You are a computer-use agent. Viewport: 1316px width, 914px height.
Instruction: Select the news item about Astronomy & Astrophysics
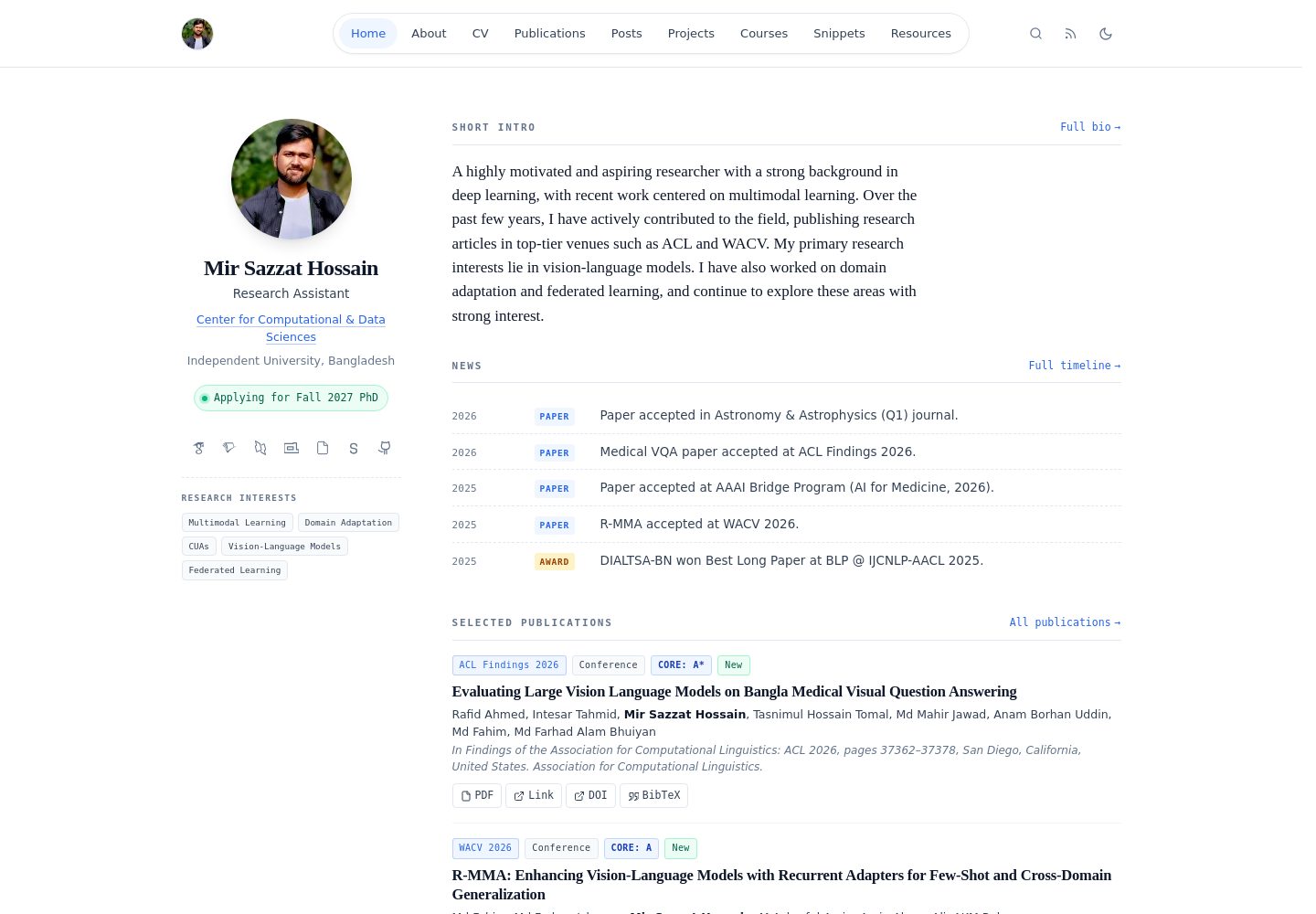point(786,416)
